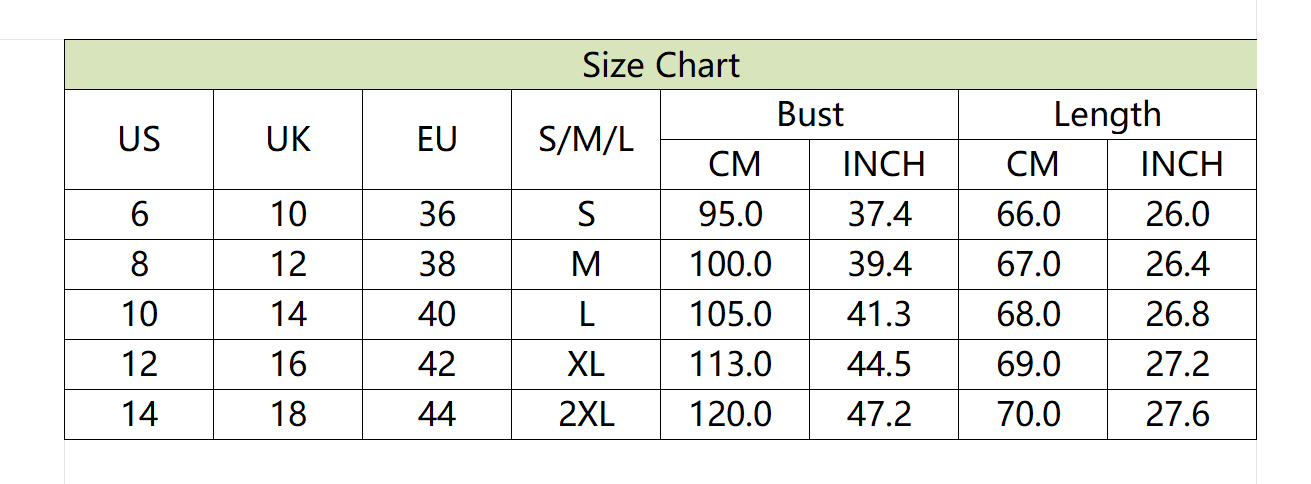Image resolution: width=1311 pixels, height=484 pixels.
Task: Click the INCH subheader under Length
Action: tap(1182, 164)
